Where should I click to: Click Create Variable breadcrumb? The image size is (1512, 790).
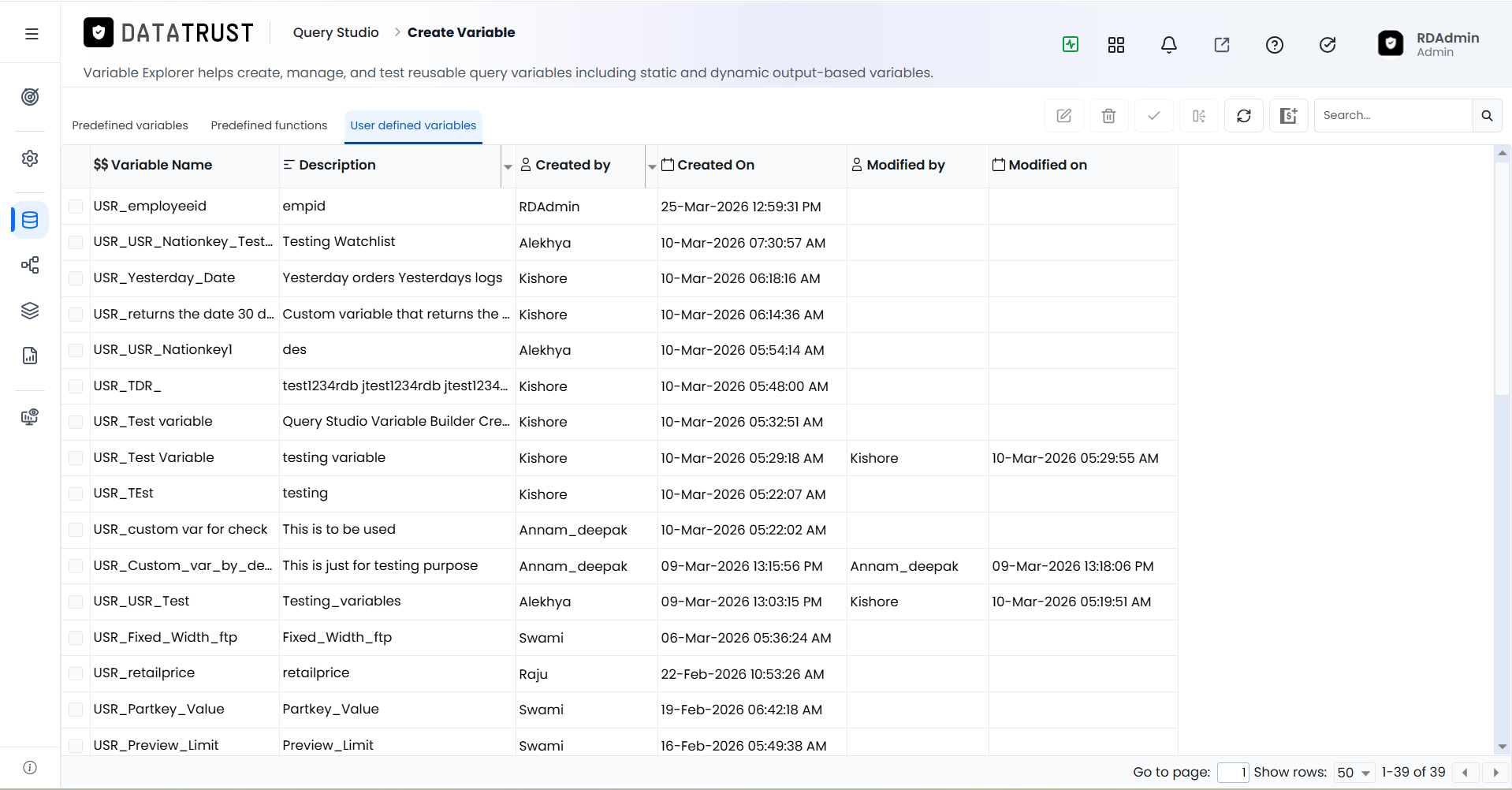click(x=461, y=32)
